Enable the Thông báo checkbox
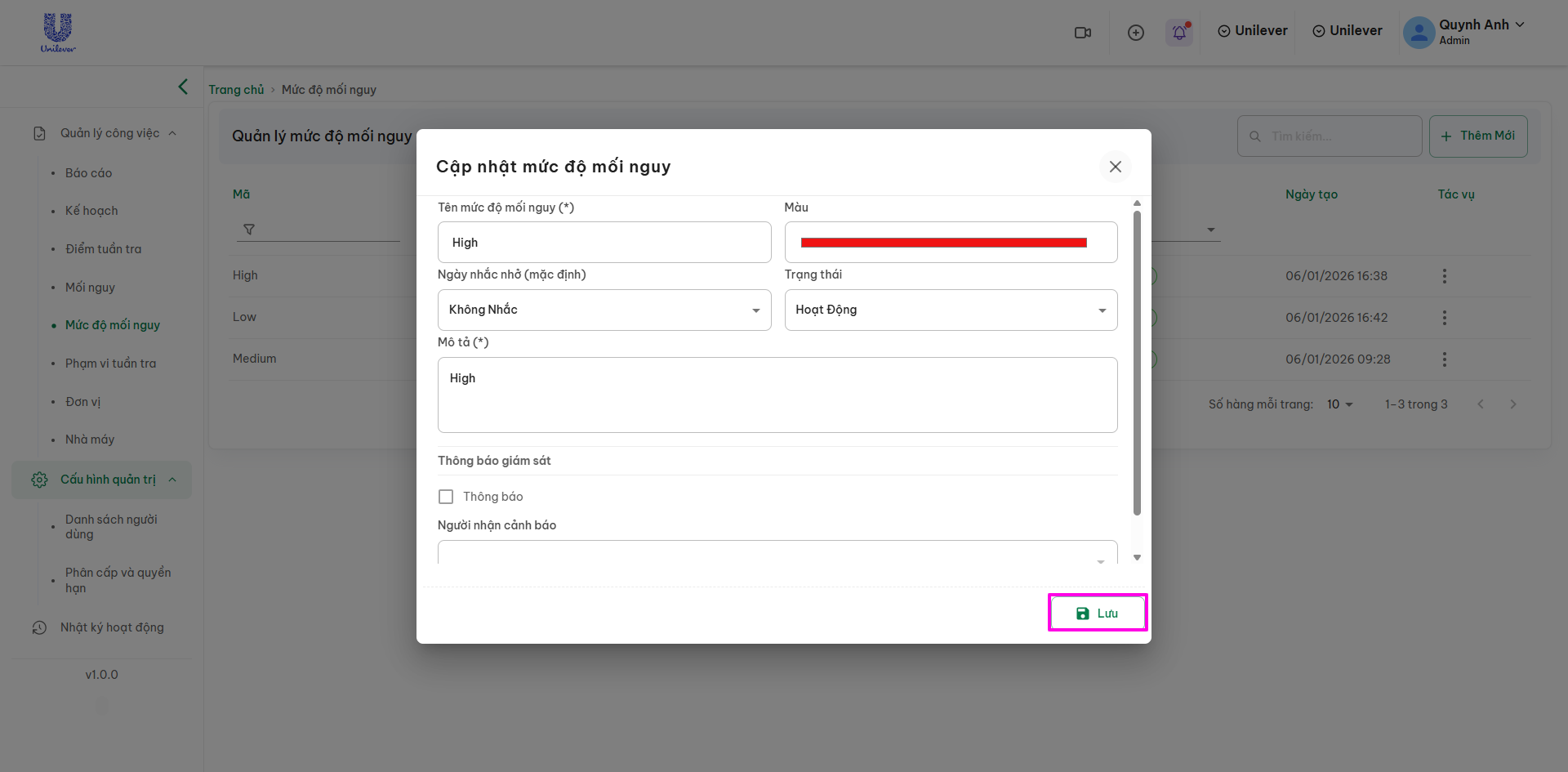Image resolution: width=1568 pixels, height=772 pixels. pos(446,497)
